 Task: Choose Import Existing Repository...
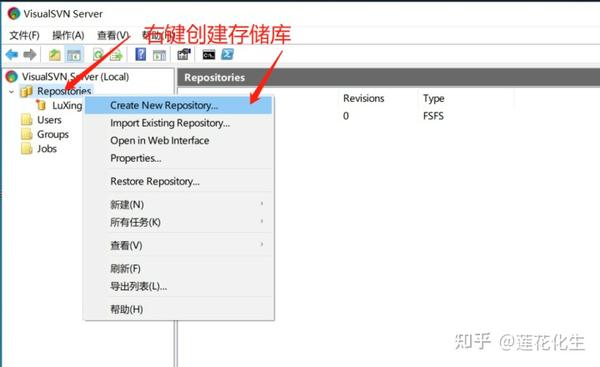pos(178,123)
